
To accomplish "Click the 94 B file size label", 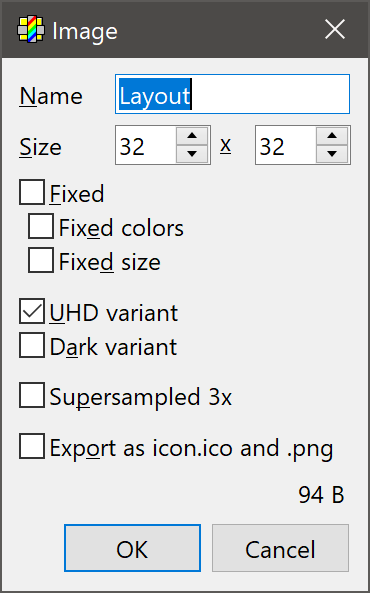I will coord(321,495).
